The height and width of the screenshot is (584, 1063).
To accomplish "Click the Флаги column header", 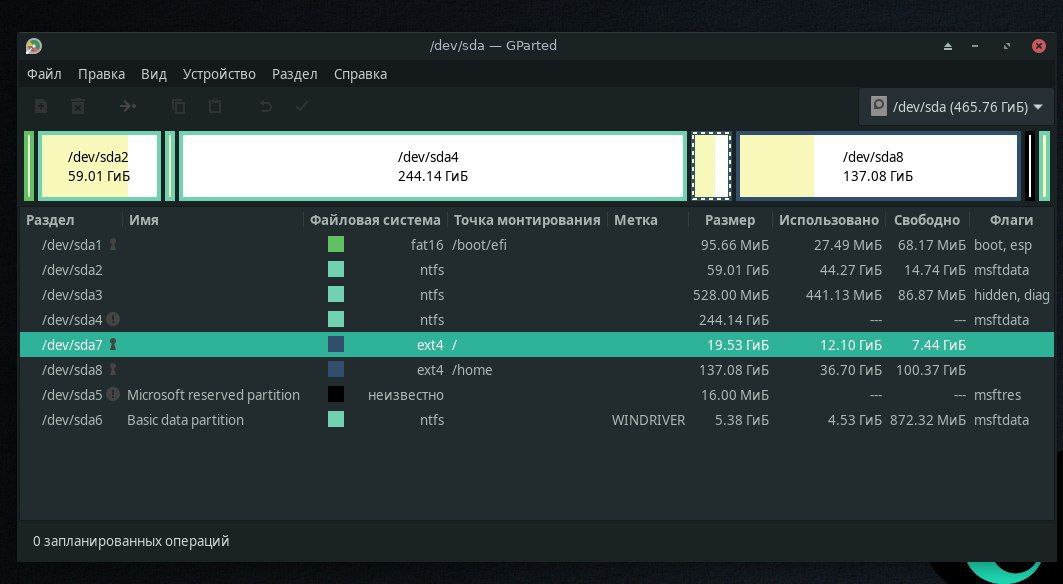I will pos(1011,220).
